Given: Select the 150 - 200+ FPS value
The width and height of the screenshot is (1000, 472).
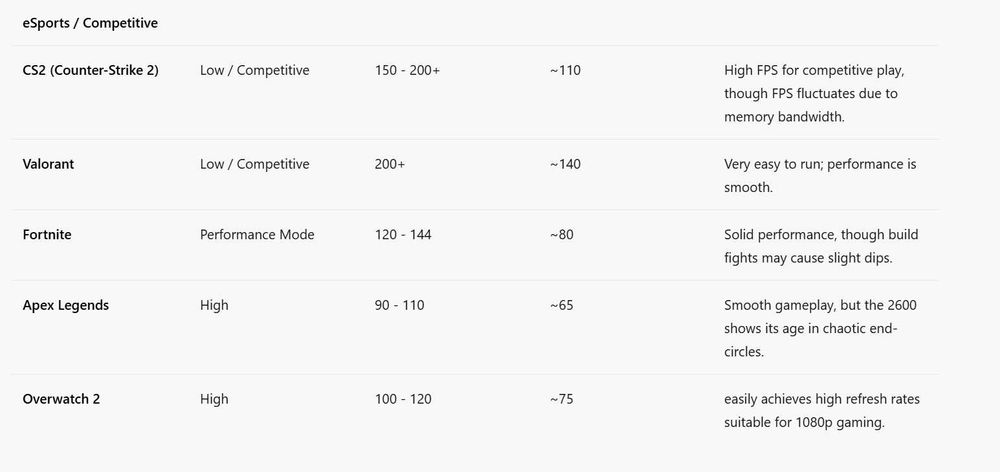Looking at the screenshot, I should (x=407, y=70).
